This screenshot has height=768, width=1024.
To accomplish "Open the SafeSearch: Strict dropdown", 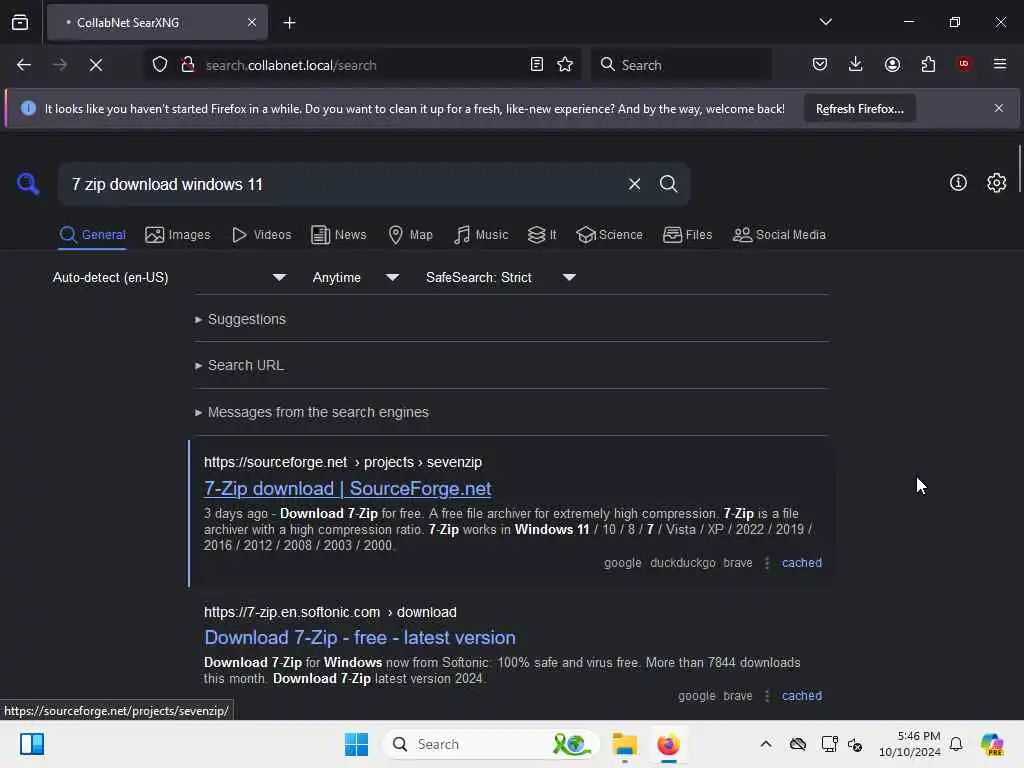I will click(501, 278).
